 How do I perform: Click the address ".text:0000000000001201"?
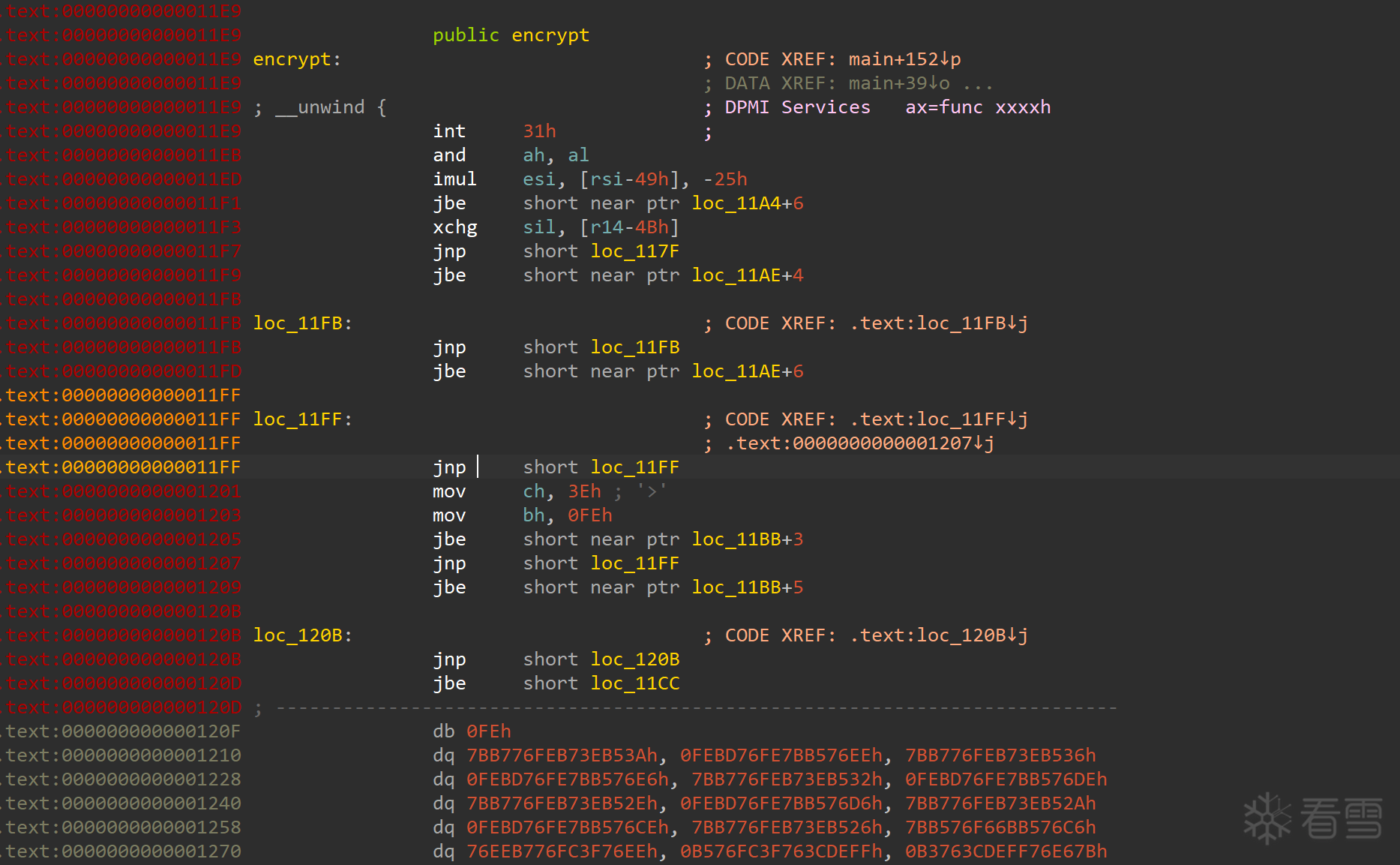point(121,491)
